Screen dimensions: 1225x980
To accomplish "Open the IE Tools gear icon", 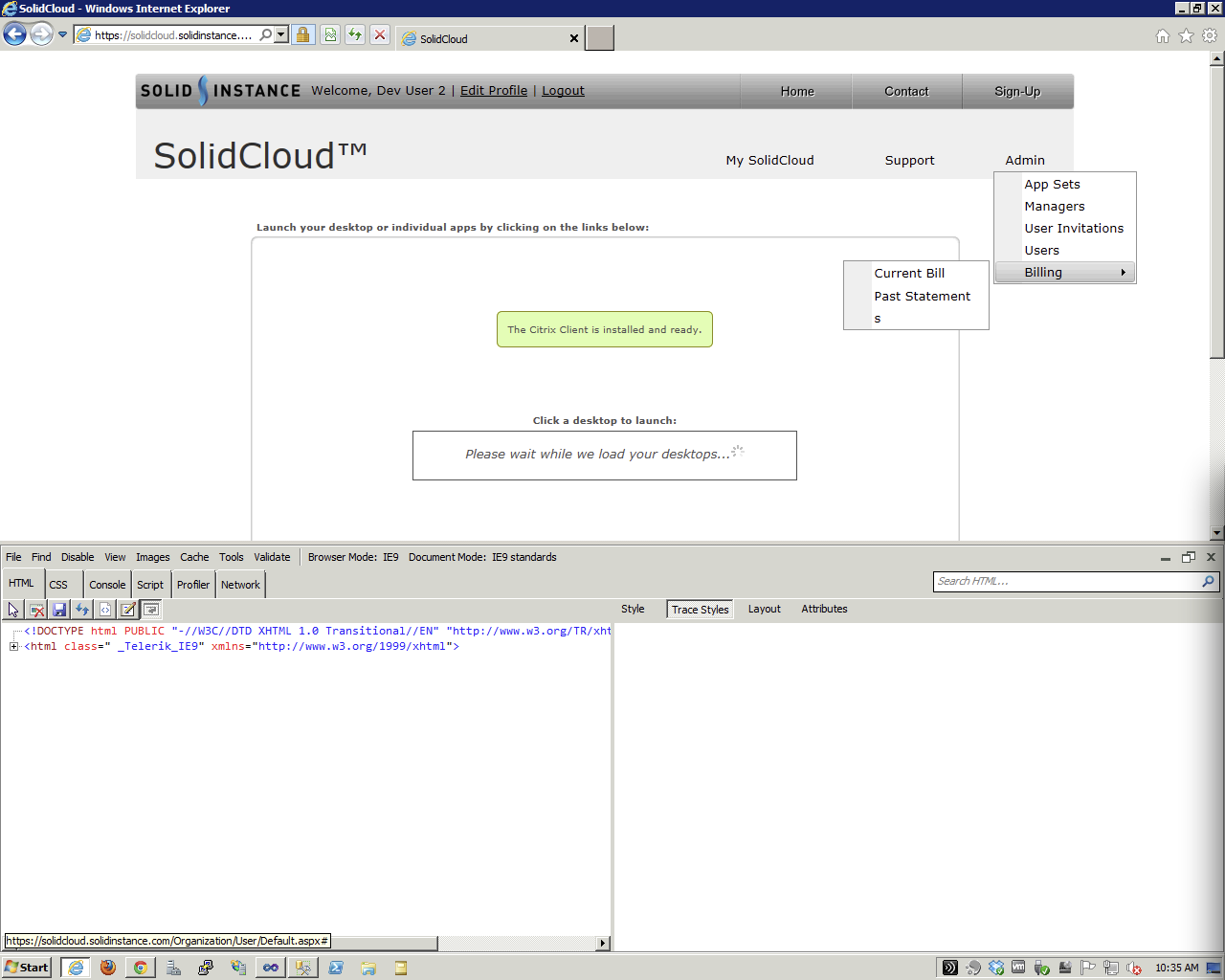I will (1210, 36).
